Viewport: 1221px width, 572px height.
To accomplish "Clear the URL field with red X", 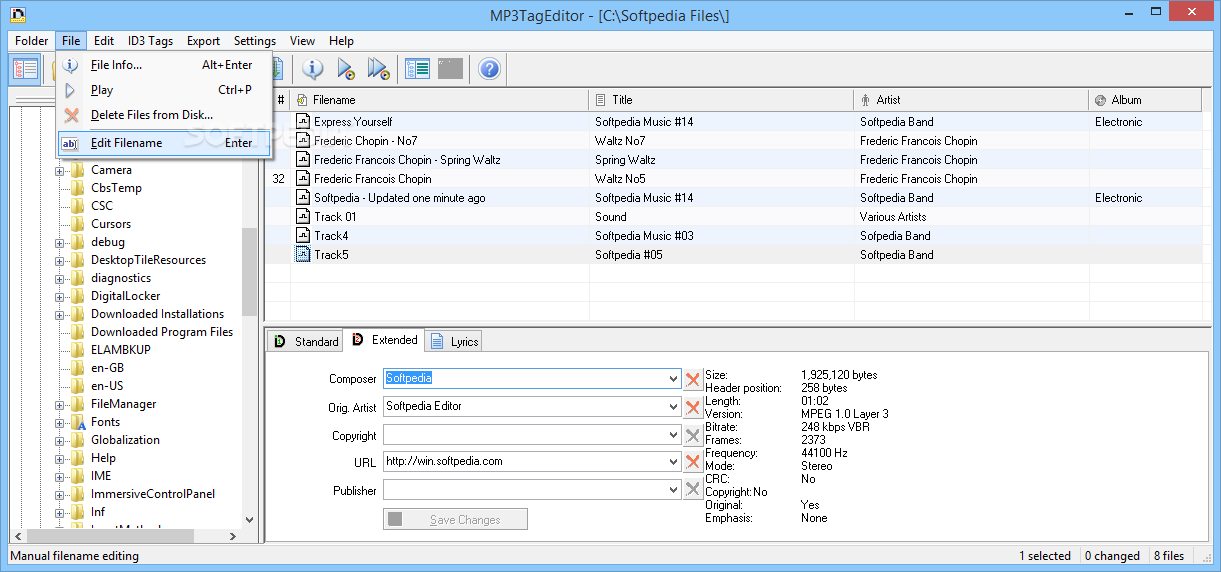I will click(693, 462).
